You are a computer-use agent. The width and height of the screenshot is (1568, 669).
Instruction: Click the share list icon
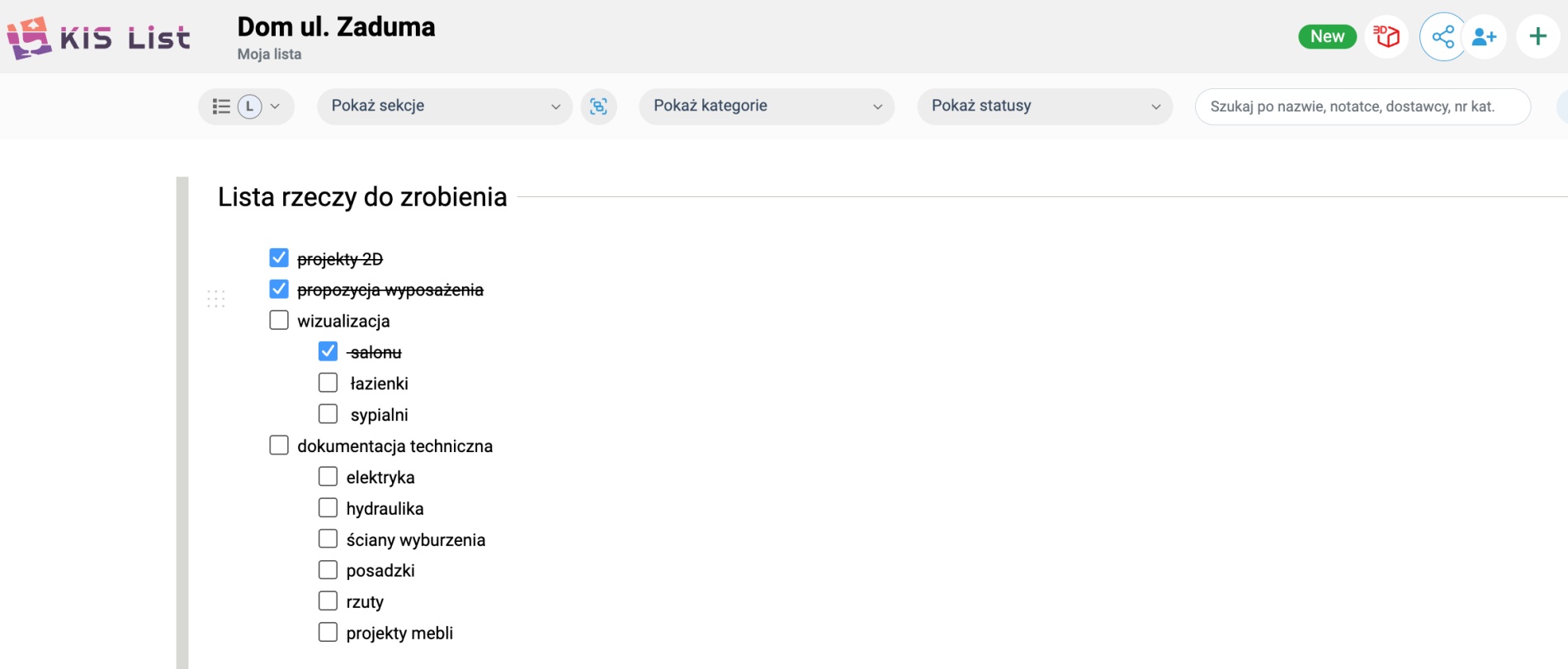click(1443, 36)
